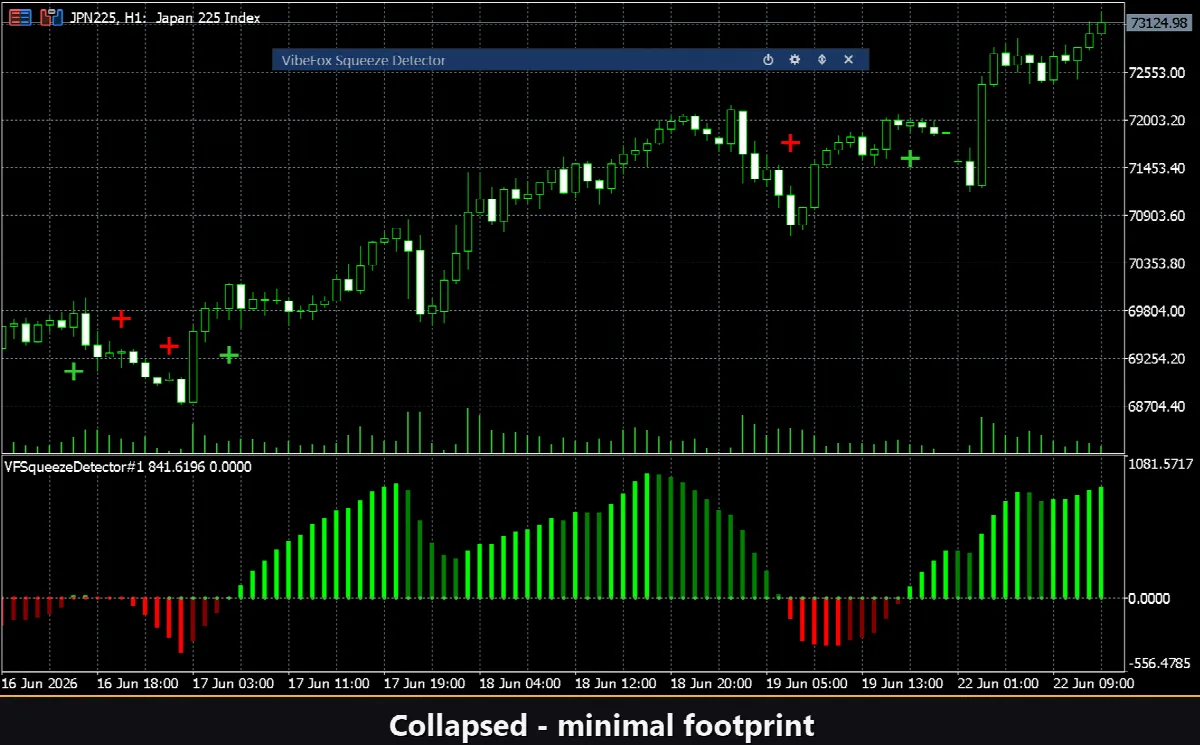Click the 17 Jun 19:00 time label
1200x745 pixels.
coord(424,684)
